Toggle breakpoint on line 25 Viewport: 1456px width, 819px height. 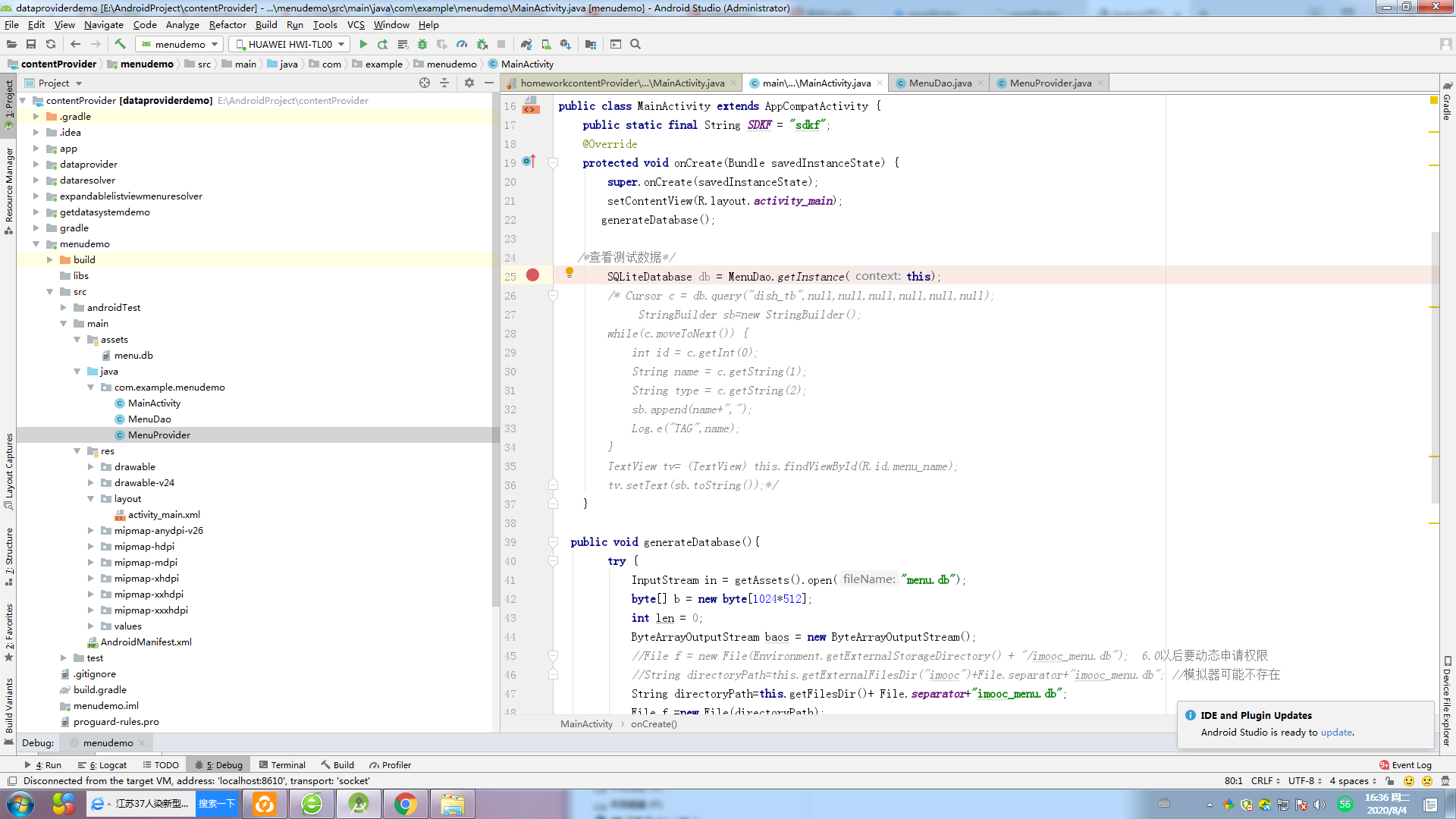(532, 275)
